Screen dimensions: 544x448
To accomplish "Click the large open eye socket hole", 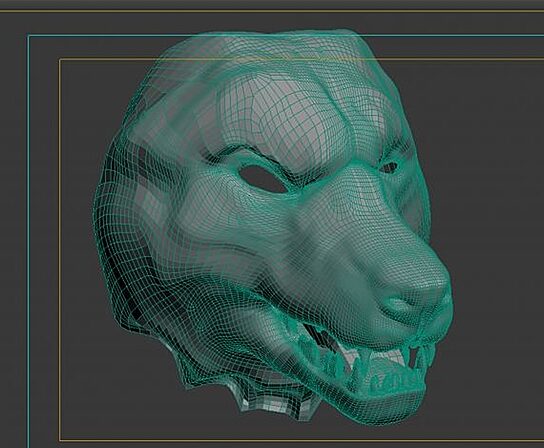I will tap(263, 179).
